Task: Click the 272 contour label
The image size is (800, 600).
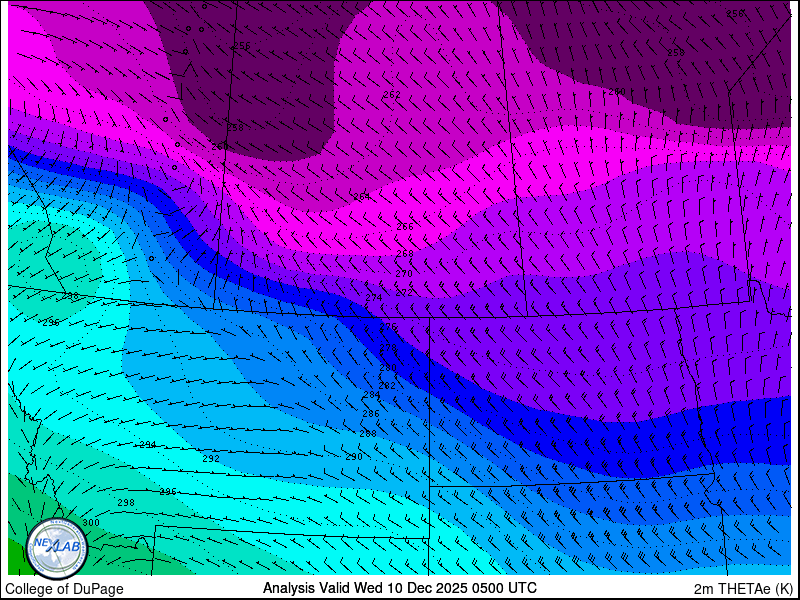Action: [404, 293]
